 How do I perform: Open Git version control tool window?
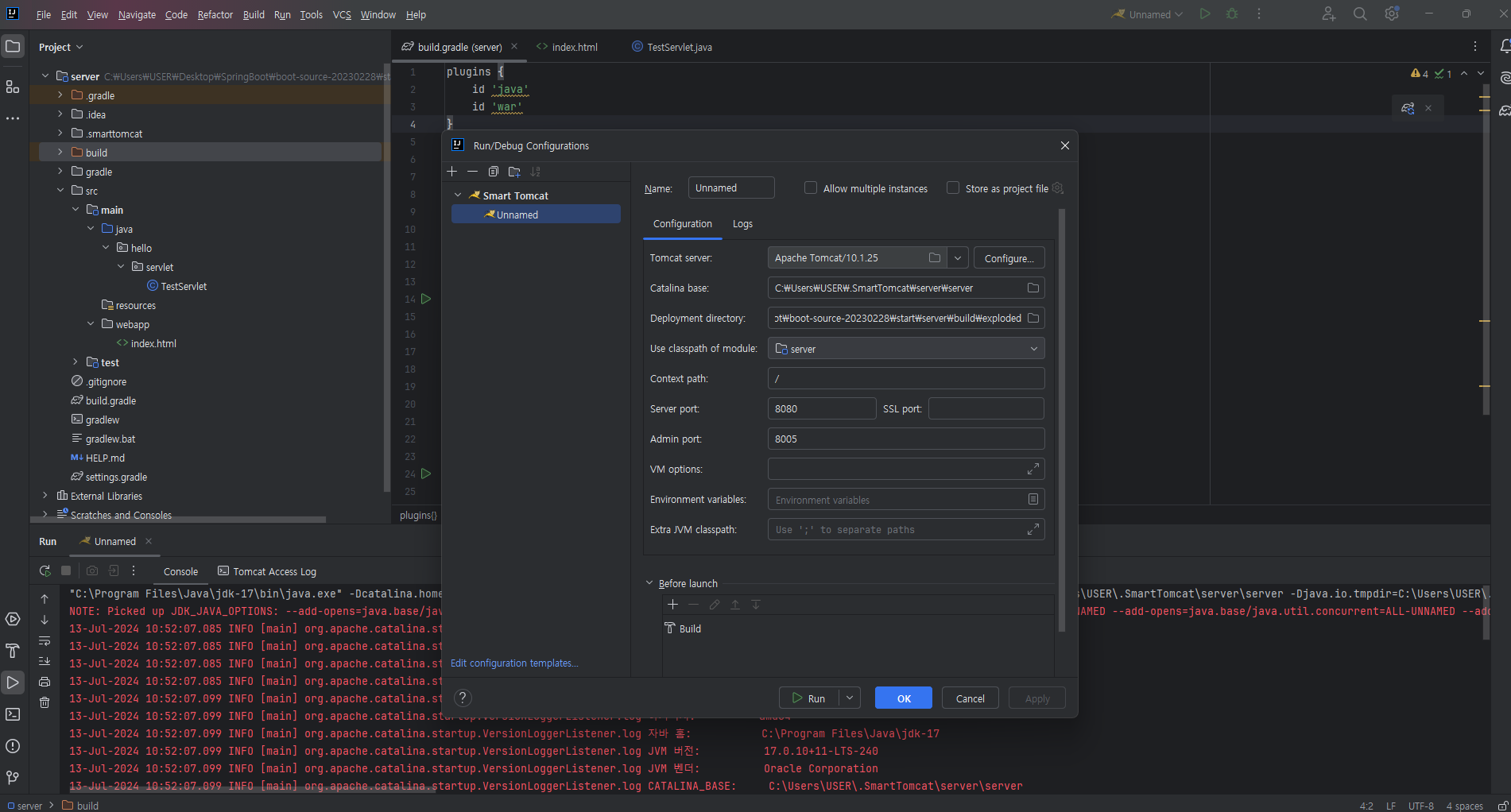coord(13,778)
